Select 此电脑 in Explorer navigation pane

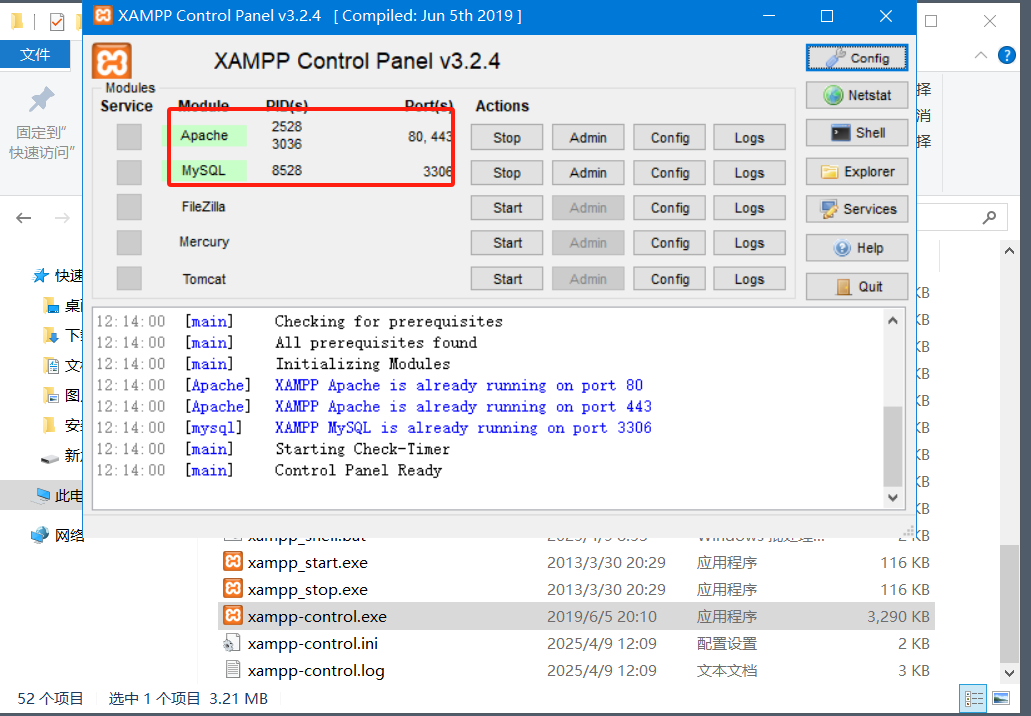[x=59, y=495]
